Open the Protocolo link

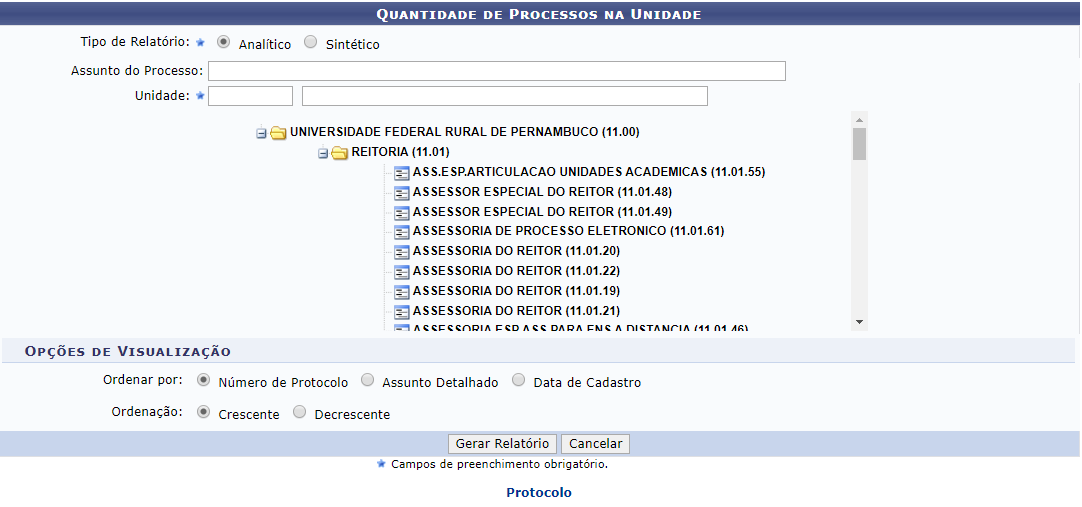click(x=539, y=493)
